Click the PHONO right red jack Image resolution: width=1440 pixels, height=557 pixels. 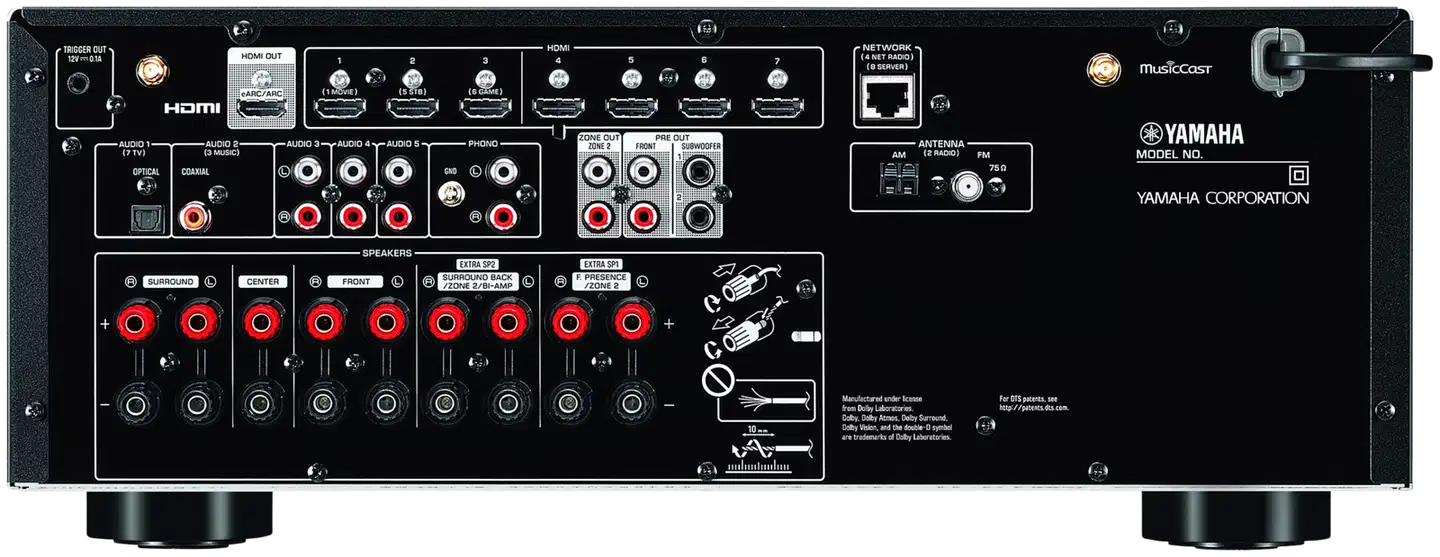(503, 215)
